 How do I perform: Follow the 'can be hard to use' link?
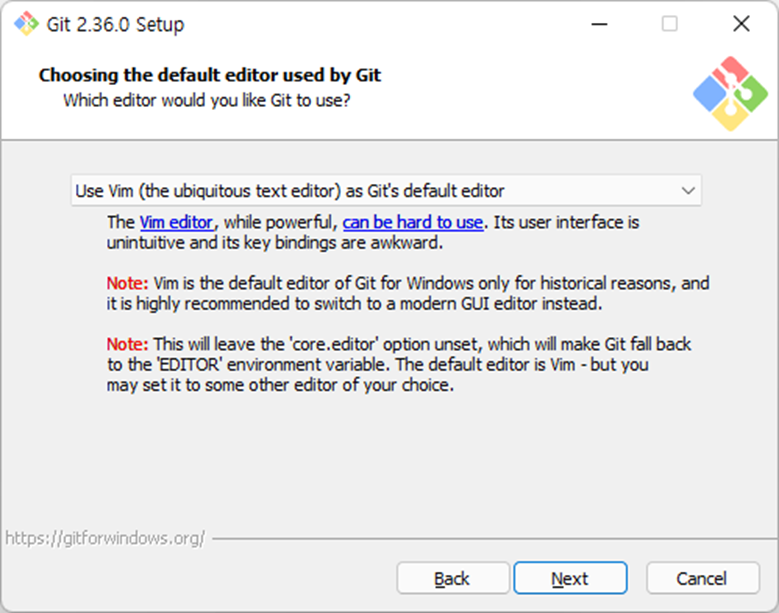413,223
